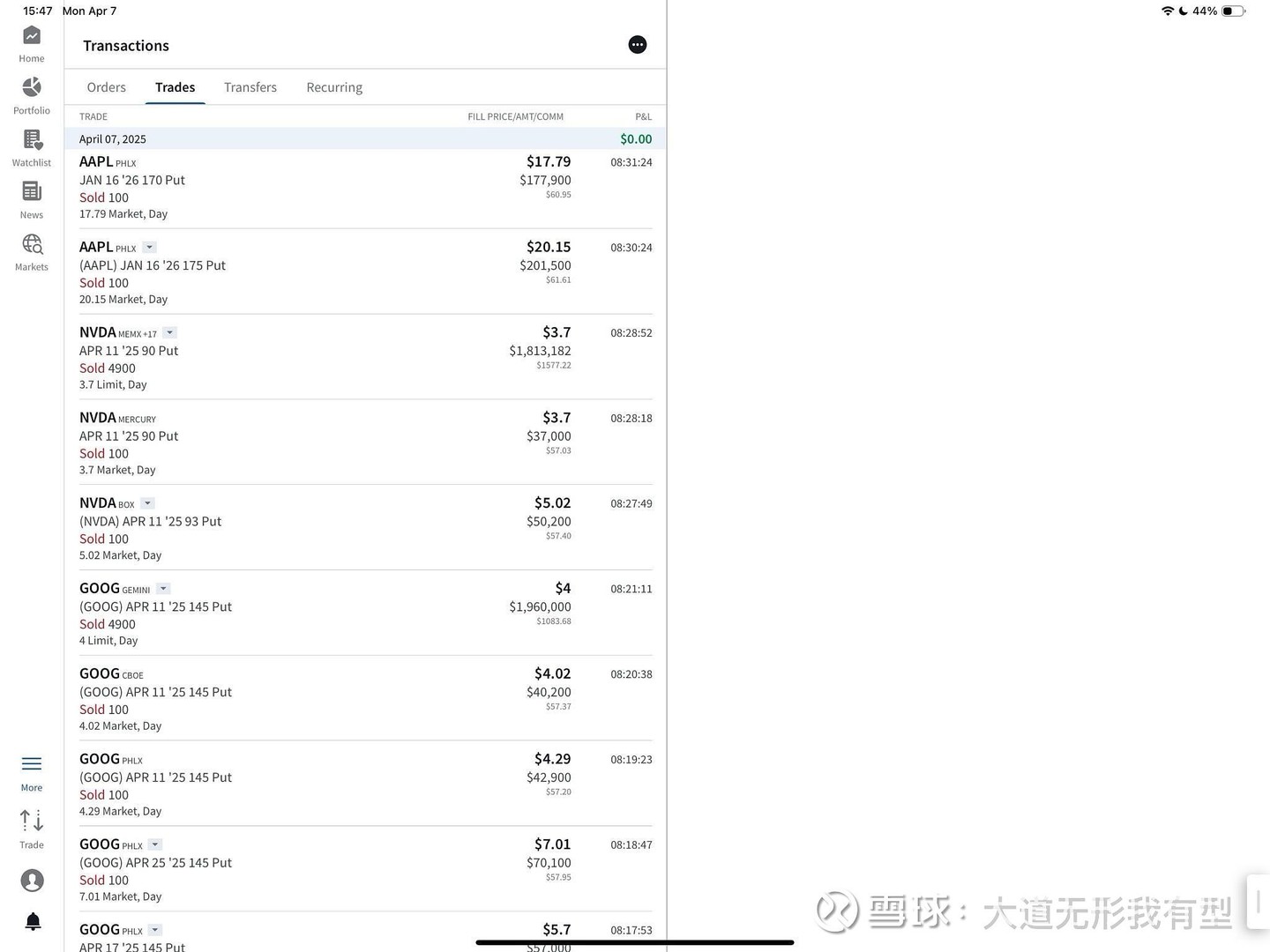This screenshot has height=952, width=1270.
Task: Select the $70,100 amount
Action: coord(549,862)
